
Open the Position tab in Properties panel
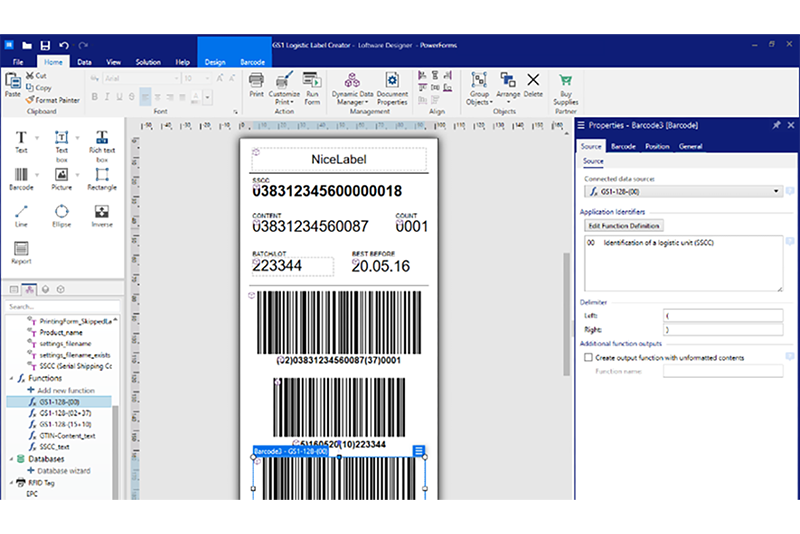[657, 146]
